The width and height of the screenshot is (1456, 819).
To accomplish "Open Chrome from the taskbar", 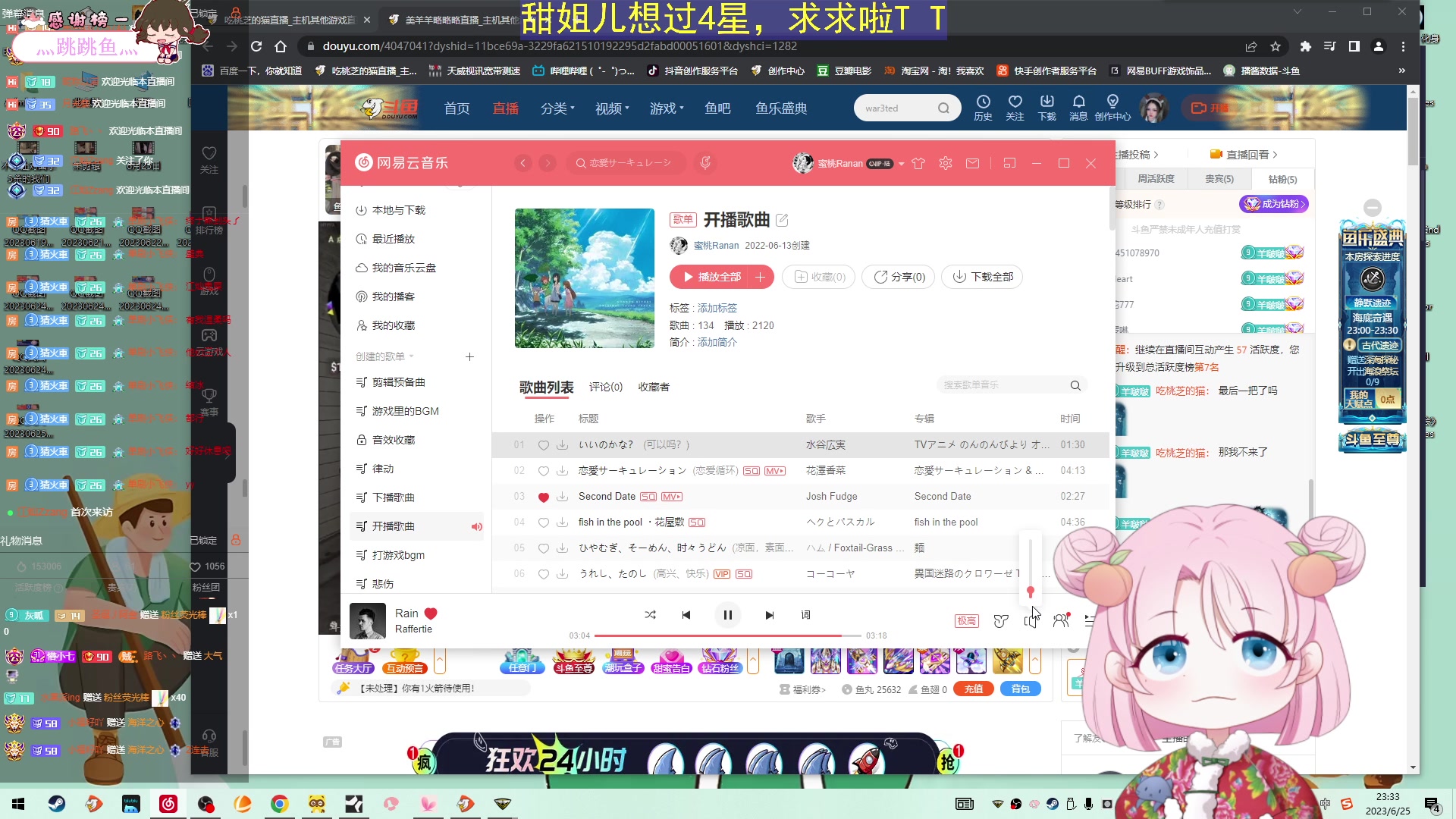I will 280,804.
